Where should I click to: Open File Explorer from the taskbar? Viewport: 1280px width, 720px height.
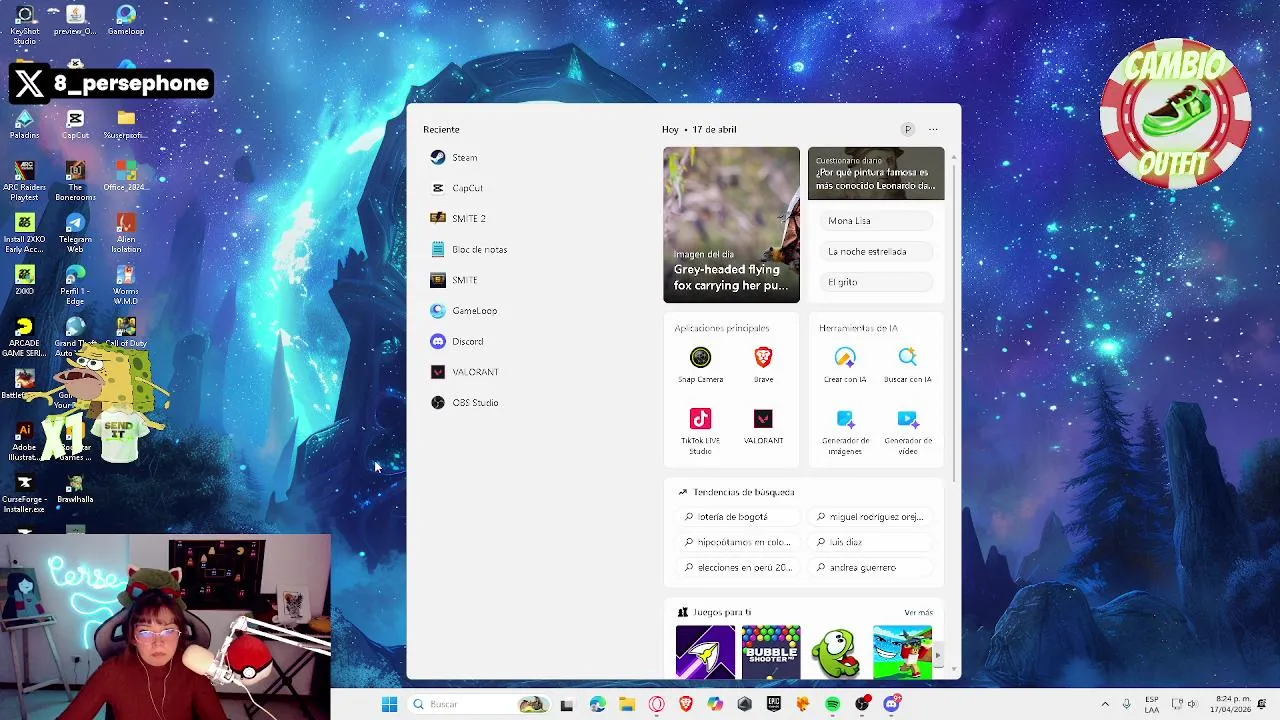626,704
